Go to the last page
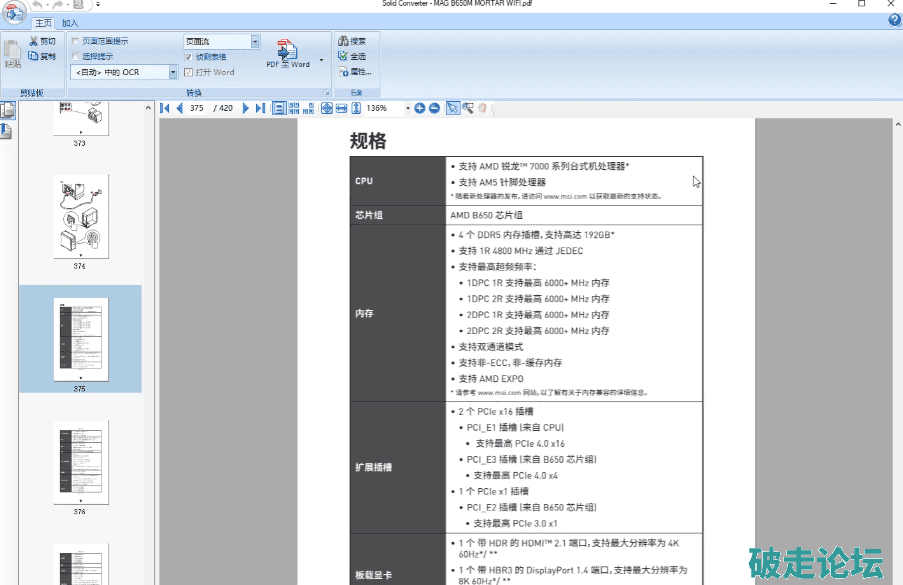Image resolution: width=903 pixels, height=585 pixels. 260,108
